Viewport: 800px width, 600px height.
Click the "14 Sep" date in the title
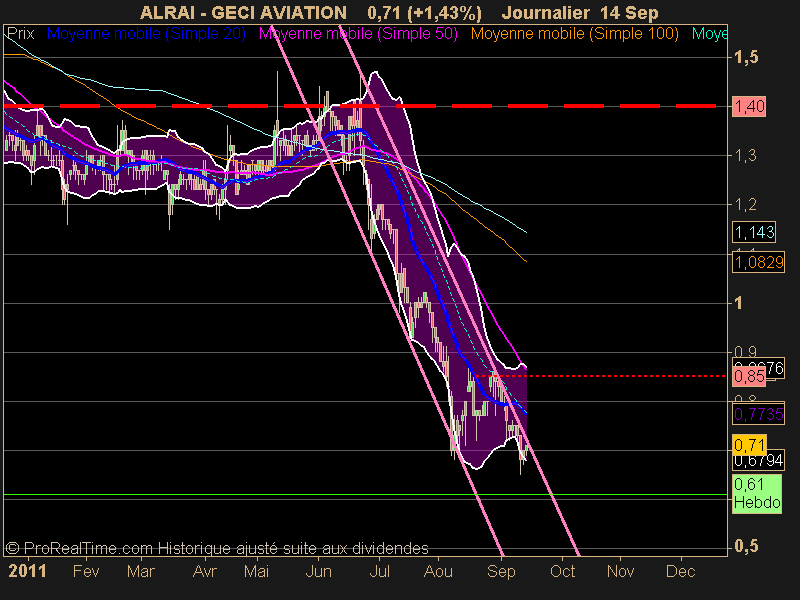click(x=629, y=13)
